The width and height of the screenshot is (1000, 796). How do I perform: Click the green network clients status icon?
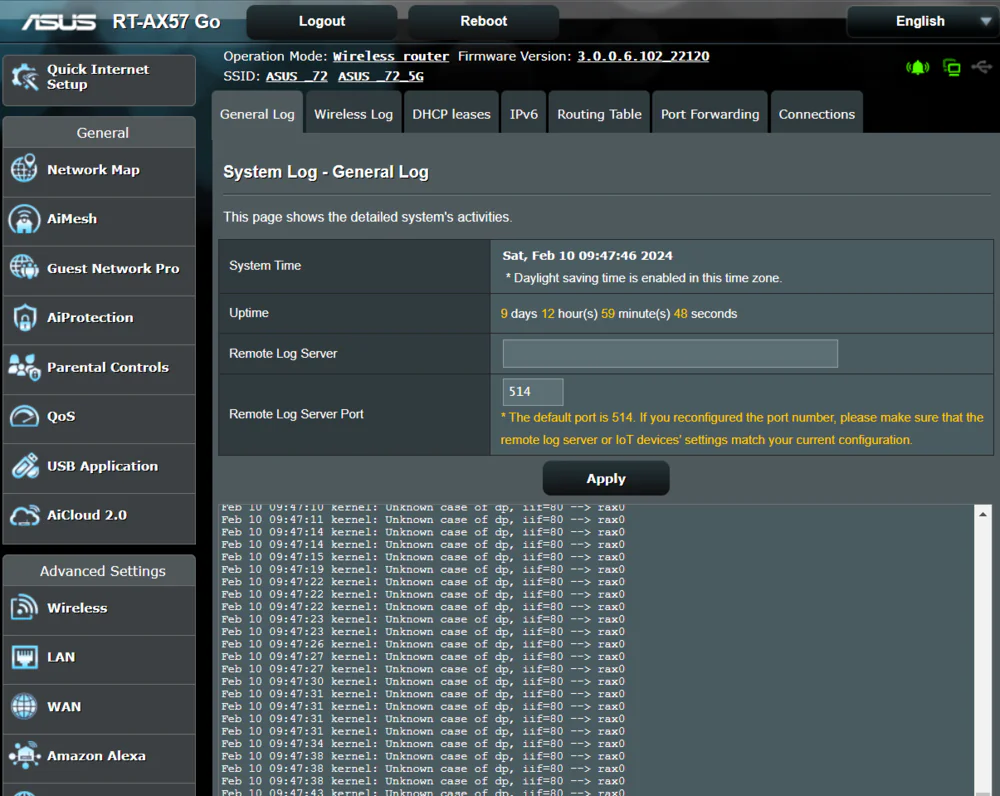tap(952, 67)
